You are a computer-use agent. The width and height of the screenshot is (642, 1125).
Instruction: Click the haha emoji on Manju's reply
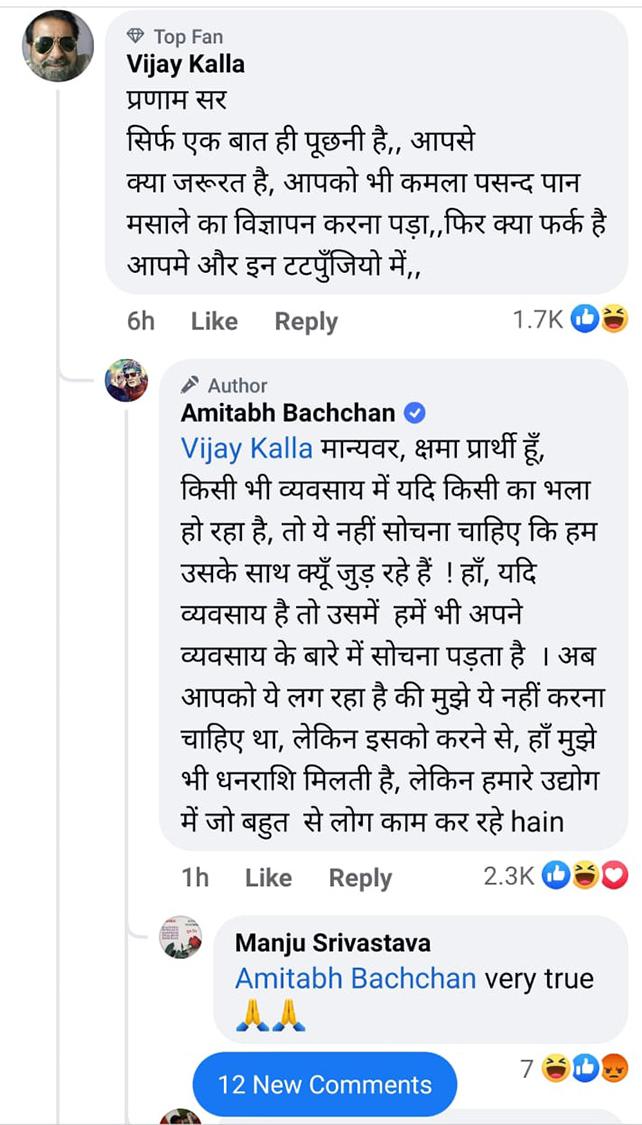[x=555, y=1069]
